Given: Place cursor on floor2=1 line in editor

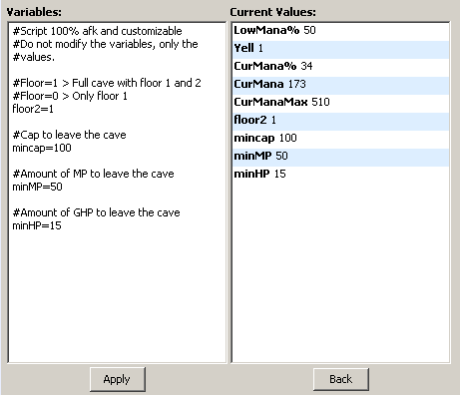Looking at the screenshot, I should (x=33, y=109).
